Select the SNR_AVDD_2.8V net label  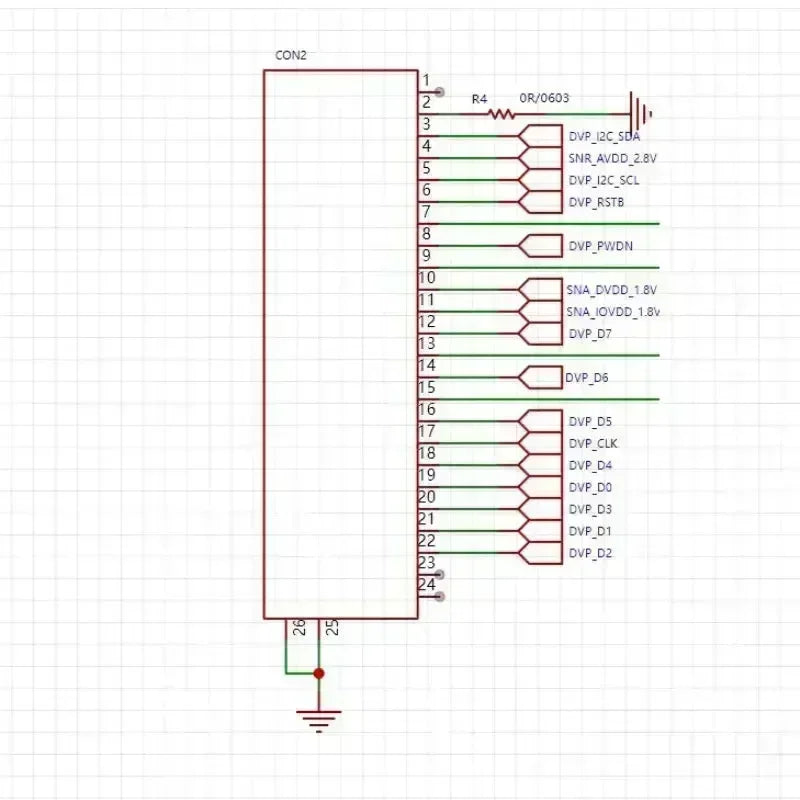coord(612,158)
